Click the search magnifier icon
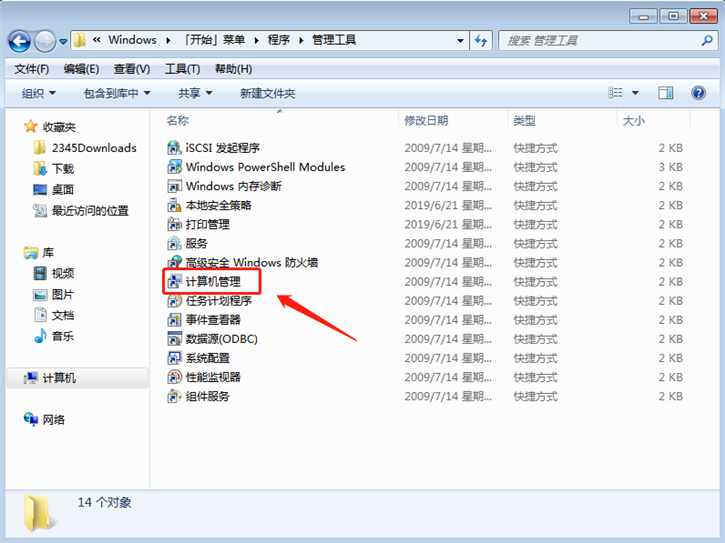 click(707, 41)
